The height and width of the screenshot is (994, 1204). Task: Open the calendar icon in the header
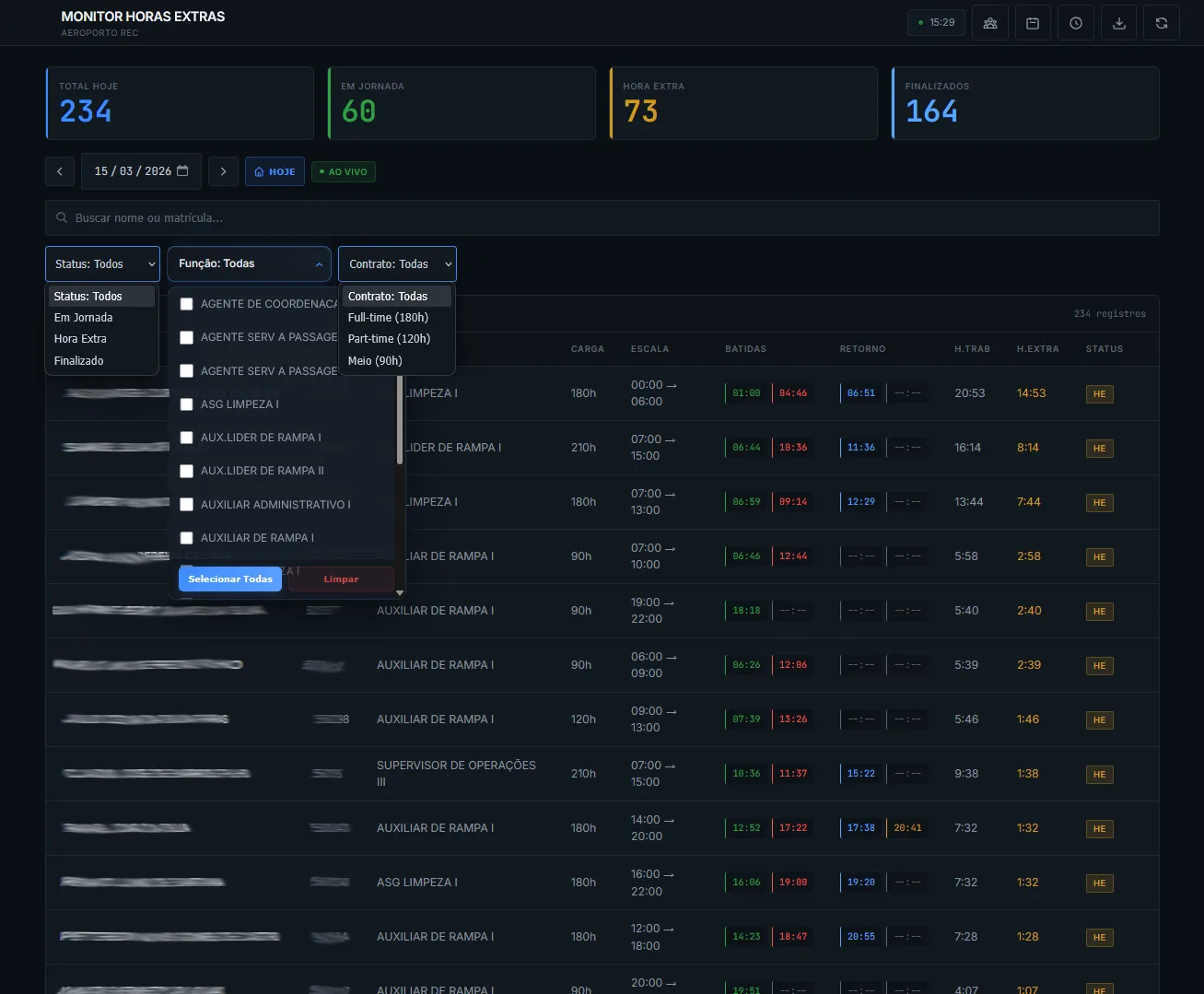point(1033,23)
